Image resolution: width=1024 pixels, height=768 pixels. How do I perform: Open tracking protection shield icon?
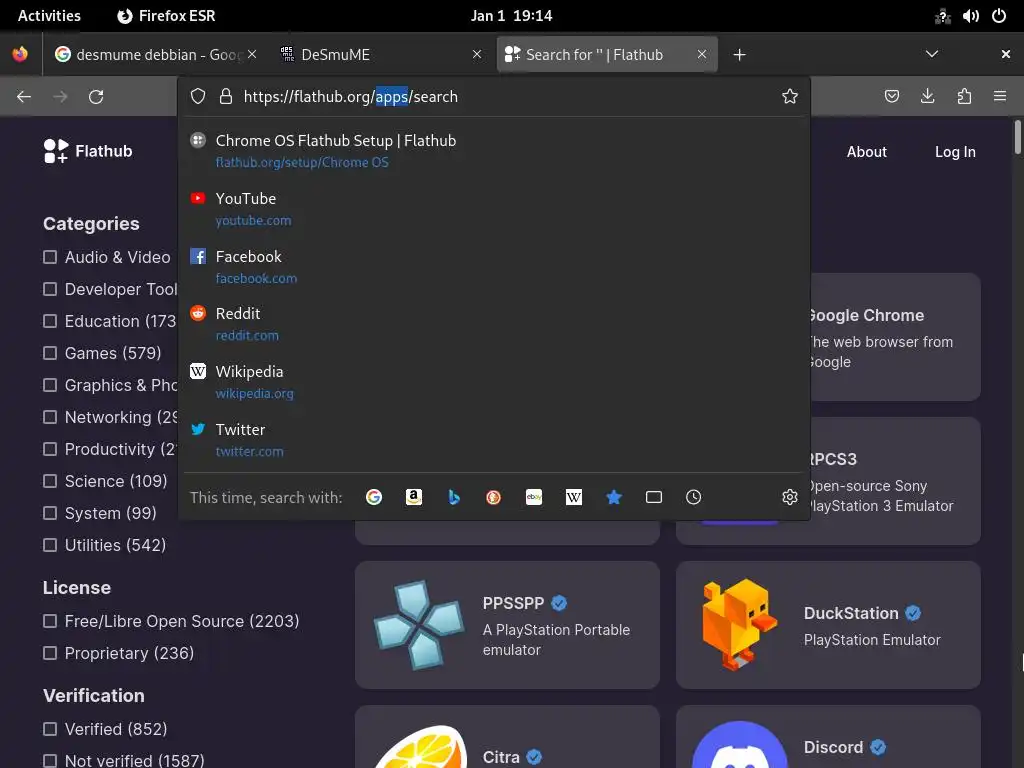pyautogui.click(x=198, y=97)
